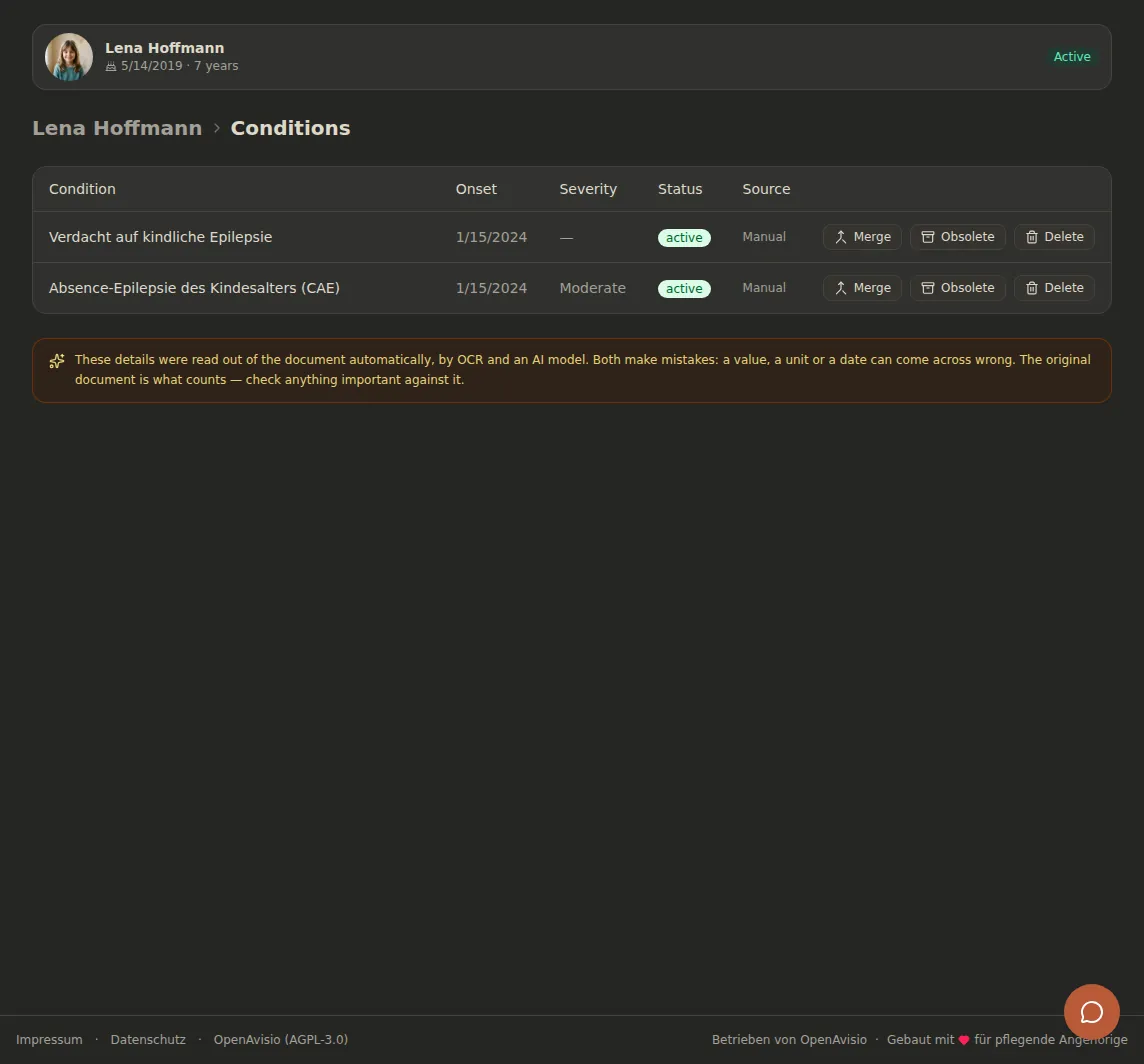Mark Absence-Epilepsie (CAE) as Obsolete

point(957,288)
